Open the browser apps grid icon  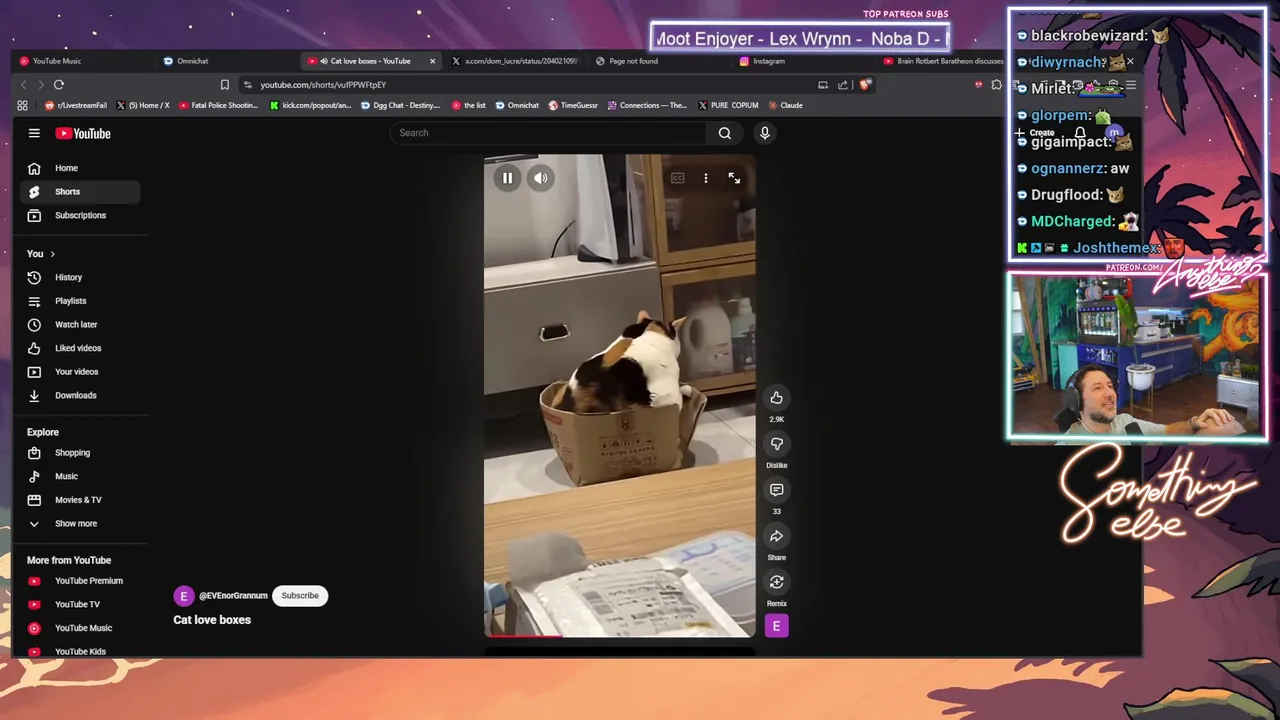click(x=22, y=105)
